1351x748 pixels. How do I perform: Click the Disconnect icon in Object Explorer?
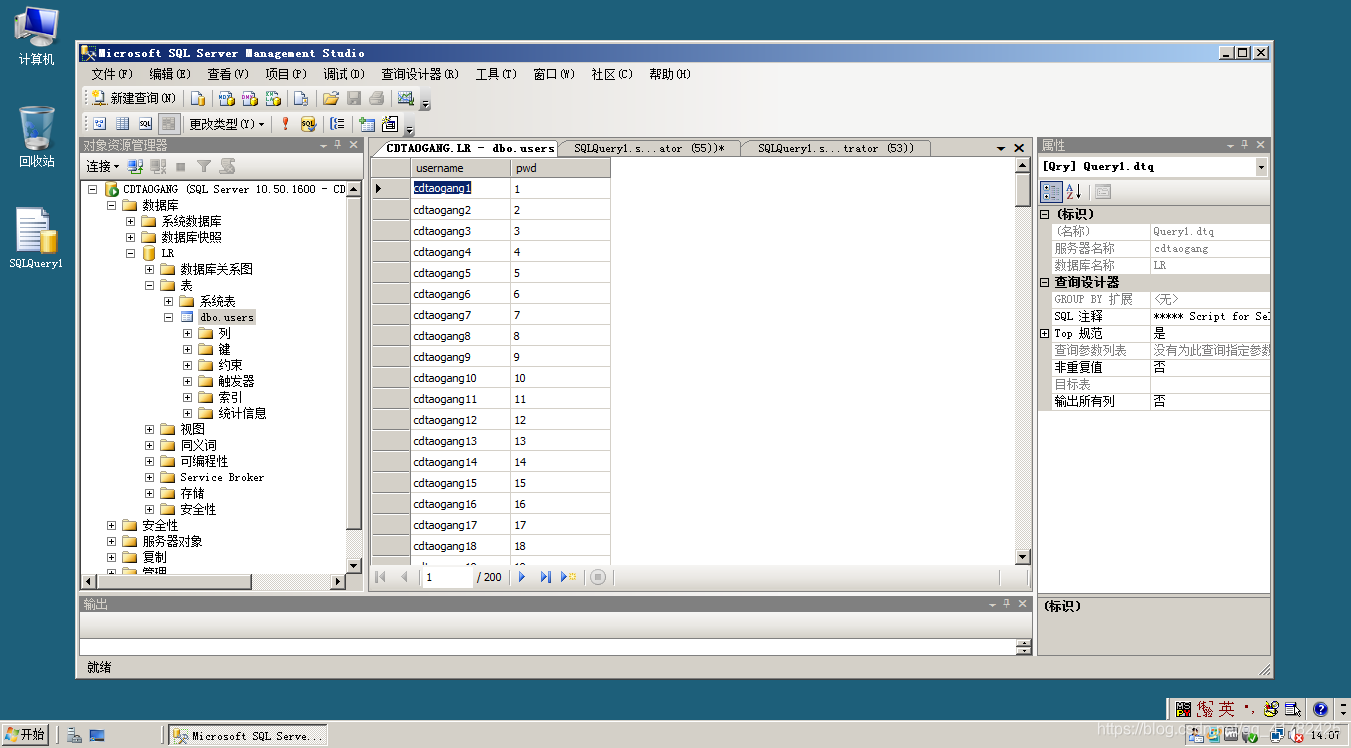[x=158, y=166]
